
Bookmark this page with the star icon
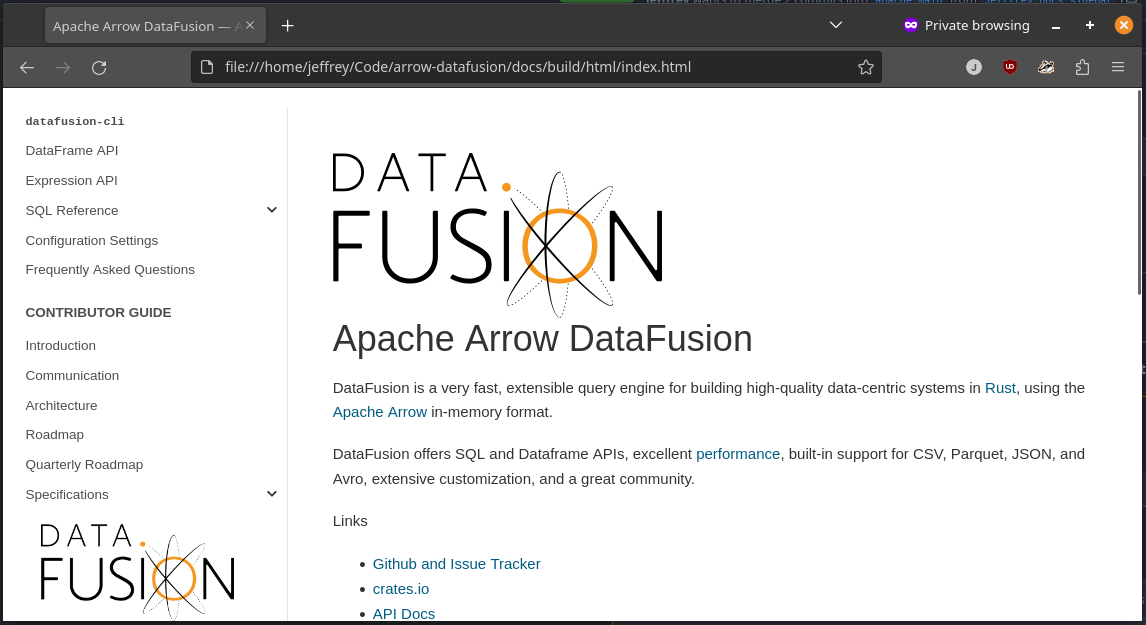click(866, 67)
